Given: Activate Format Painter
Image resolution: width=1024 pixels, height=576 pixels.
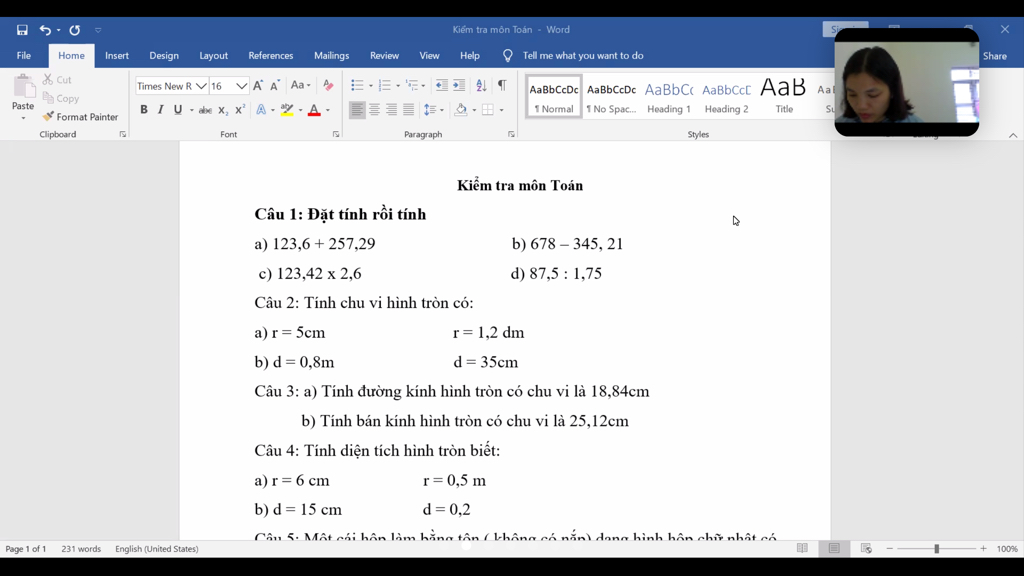Looking at the screenshot, I should (80, 117).
